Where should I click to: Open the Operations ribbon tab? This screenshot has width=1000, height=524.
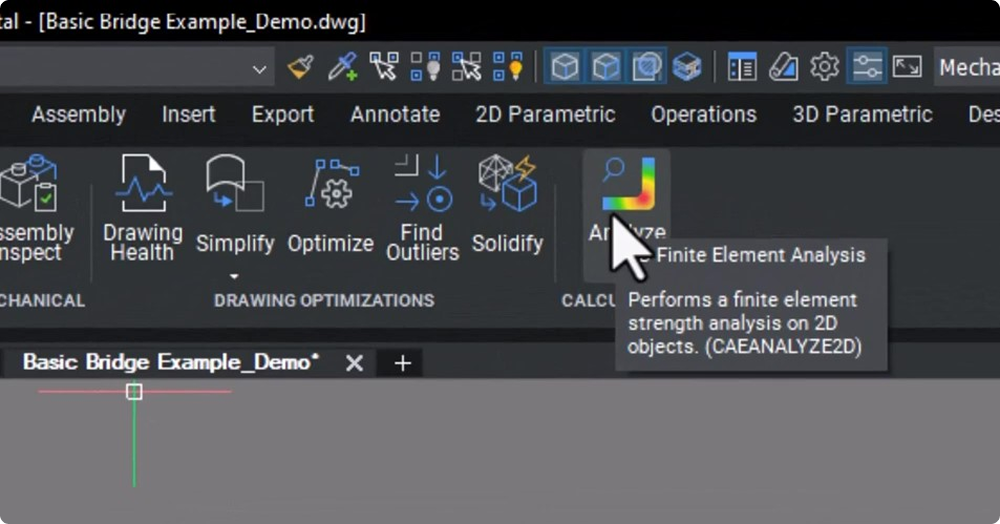[703, 115]
